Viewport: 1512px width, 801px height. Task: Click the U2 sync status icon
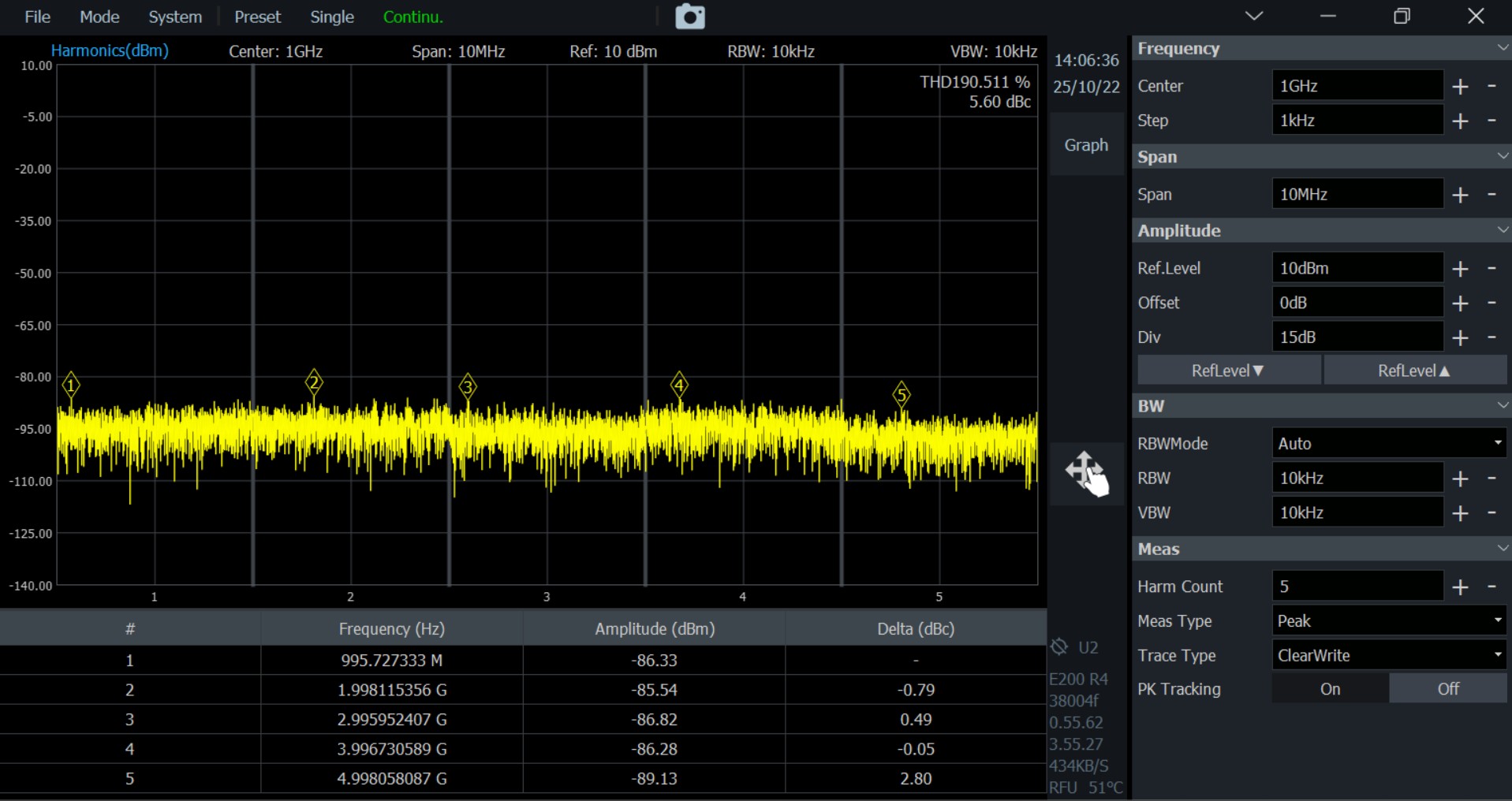[1059, 647]
